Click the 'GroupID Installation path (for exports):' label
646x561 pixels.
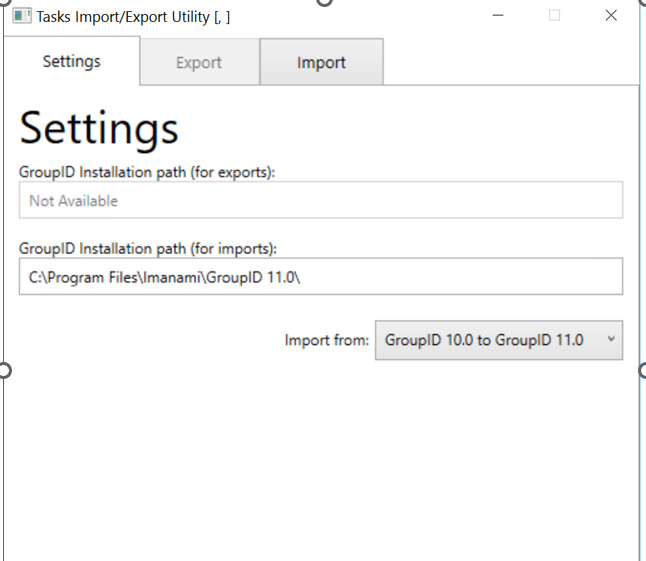pyautogui.click(x=147, y=172)
